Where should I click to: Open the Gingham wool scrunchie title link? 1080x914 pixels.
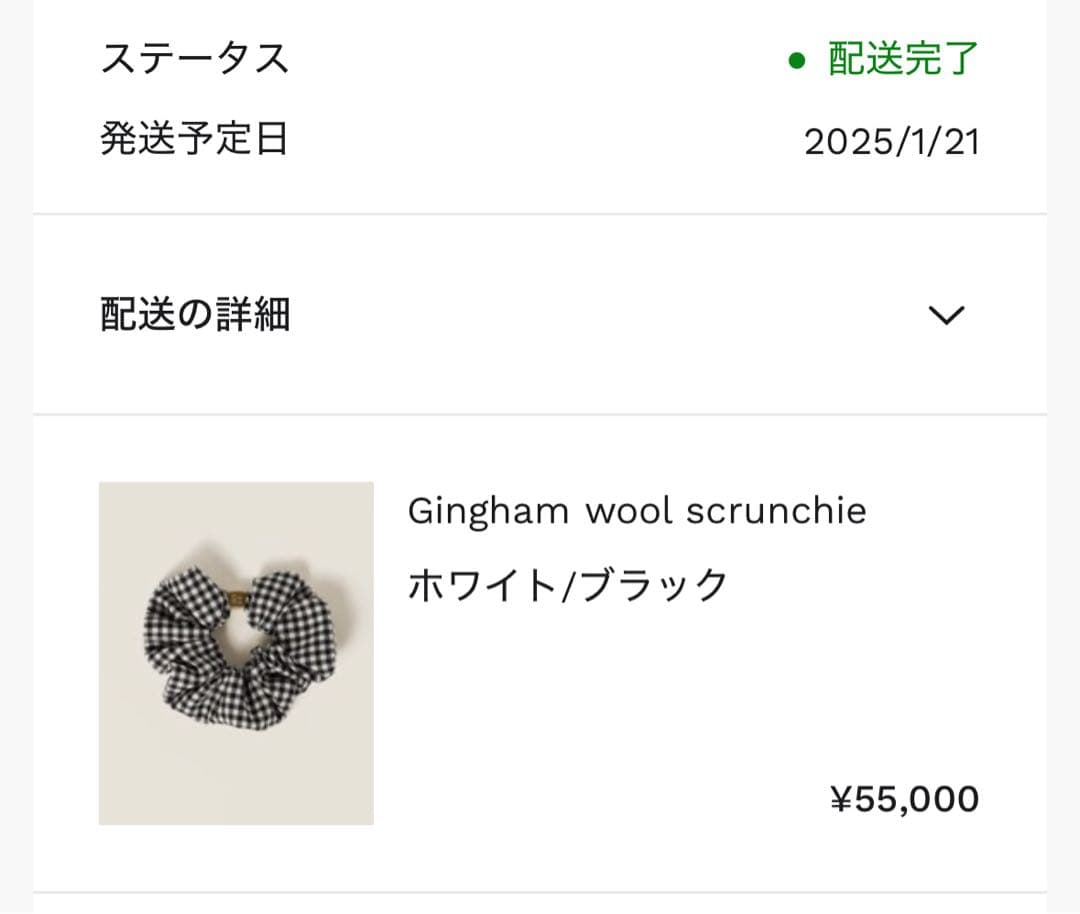tap(636, 511)
